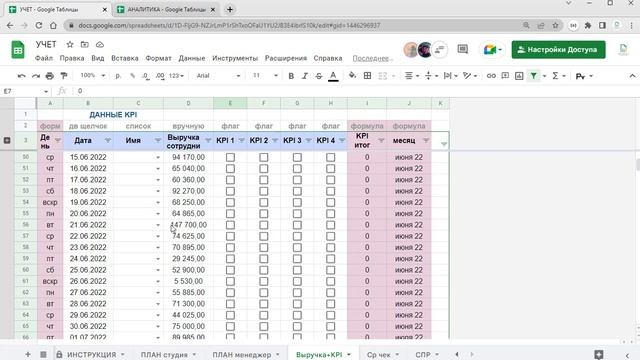Click the browser address bar
Viewport: 640px width, 360px height.
pos(294,25)
